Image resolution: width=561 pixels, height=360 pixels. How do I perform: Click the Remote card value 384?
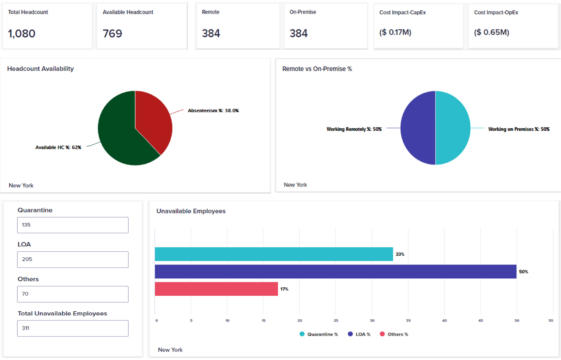[x=211, y=34]
